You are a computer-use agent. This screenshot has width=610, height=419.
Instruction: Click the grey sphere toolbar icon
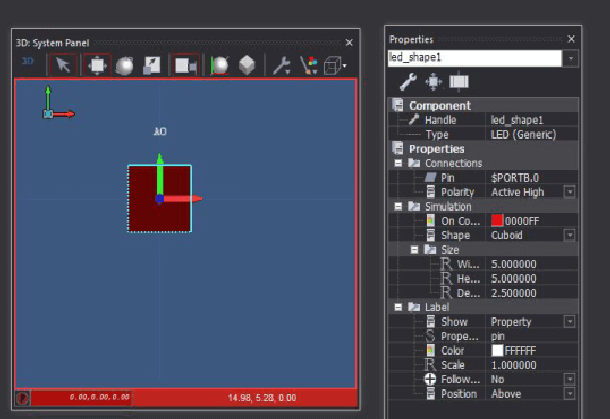point(124,65)
